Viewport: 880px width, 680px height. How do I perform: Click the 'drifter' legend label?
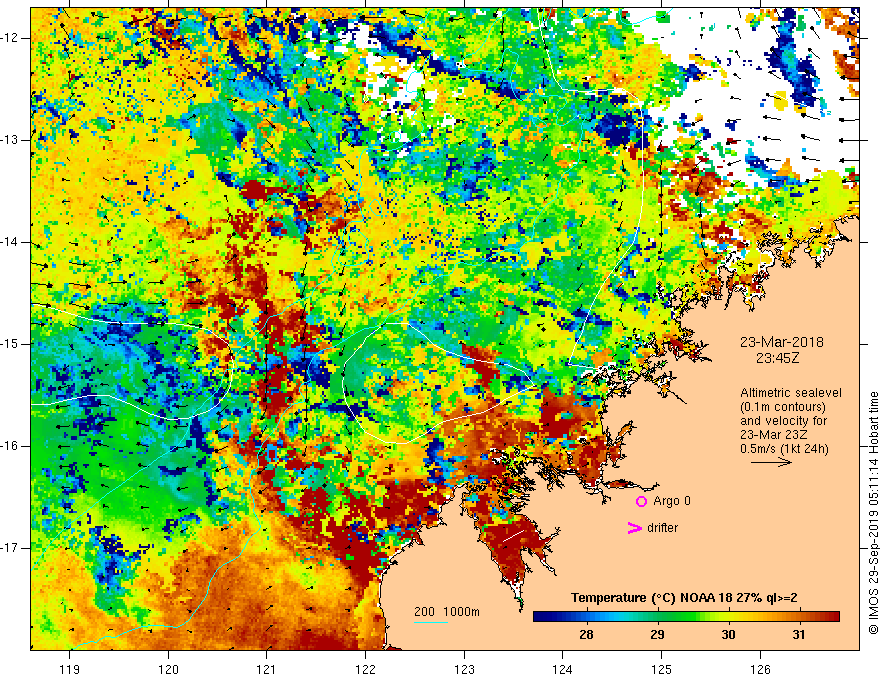pyautogui.click(x=662, y=528)
